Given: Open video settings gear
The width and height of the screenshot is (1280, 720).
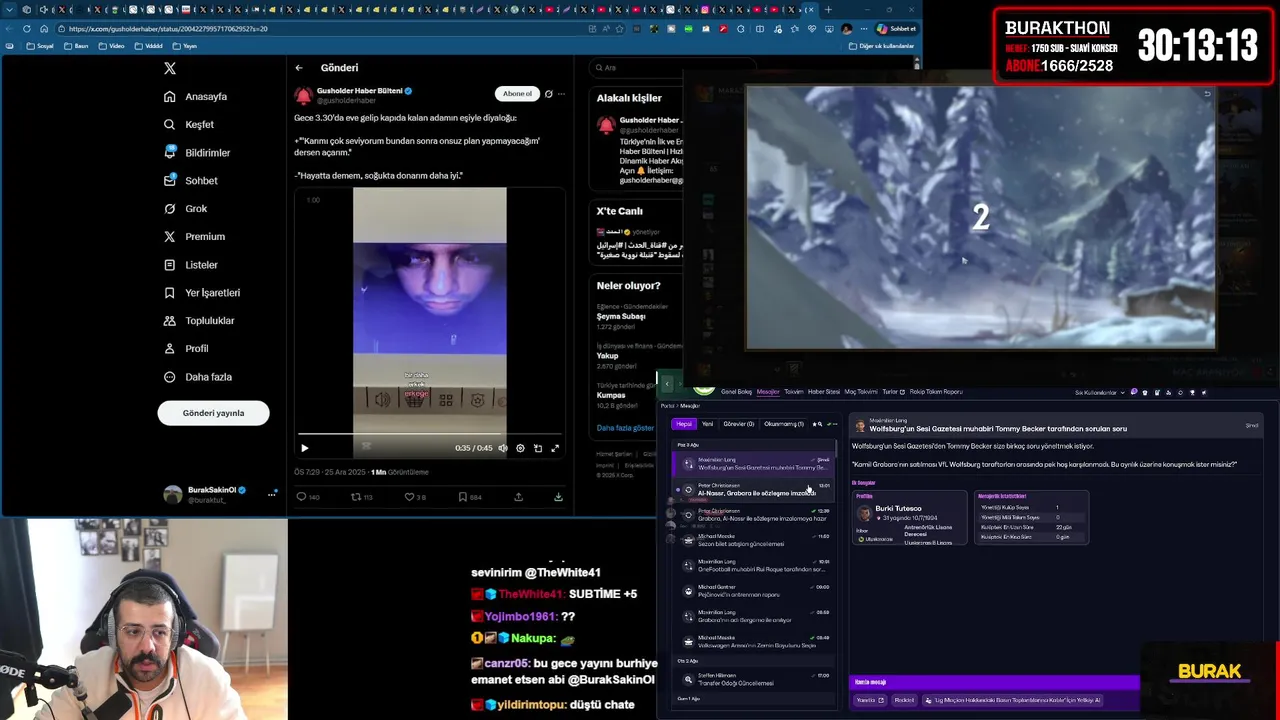Looking at the screenshot, I should [x=520, y=448].
